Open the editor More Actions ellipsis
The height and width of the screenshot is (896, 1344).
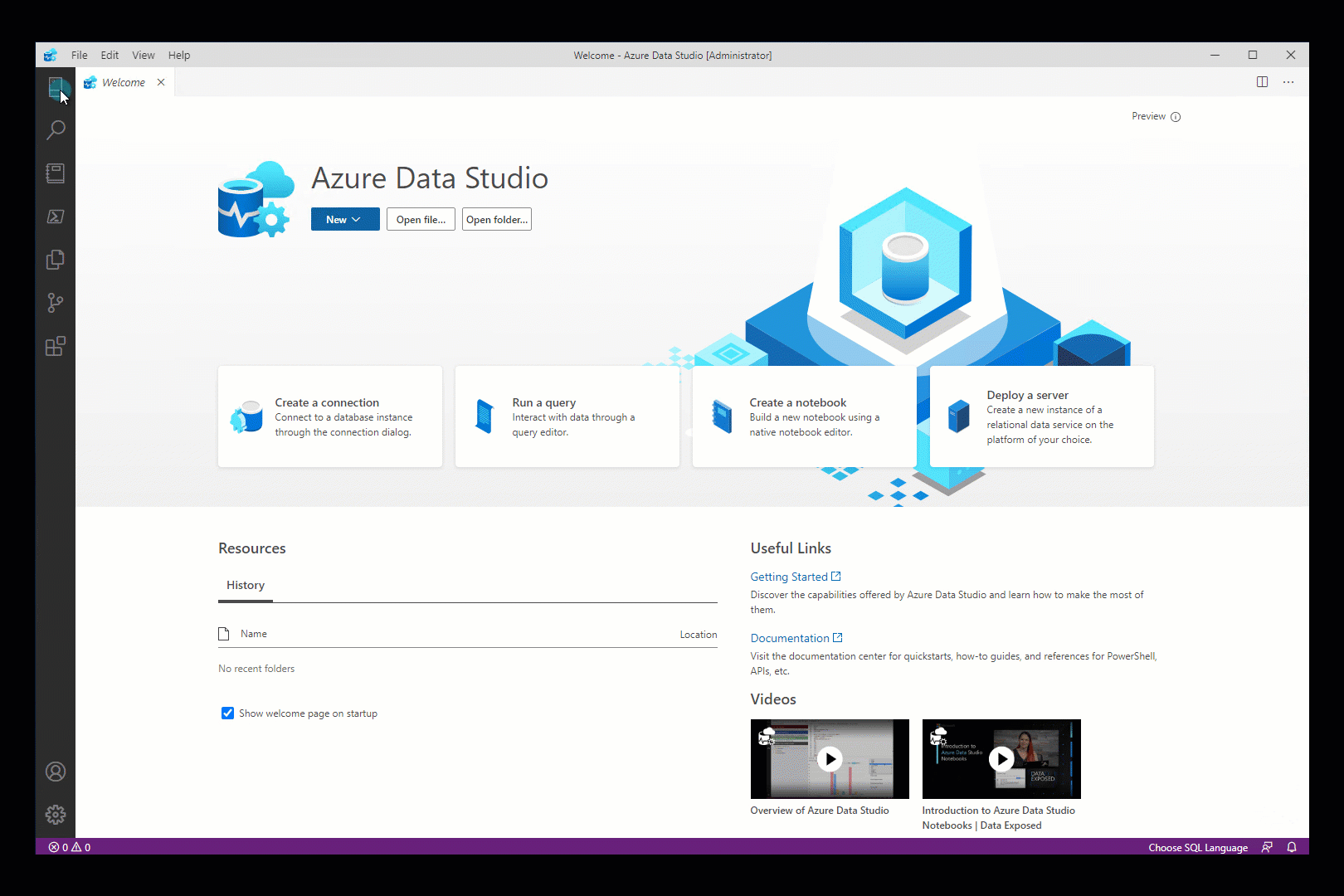pyautogui.click(x=1288, y=82)
